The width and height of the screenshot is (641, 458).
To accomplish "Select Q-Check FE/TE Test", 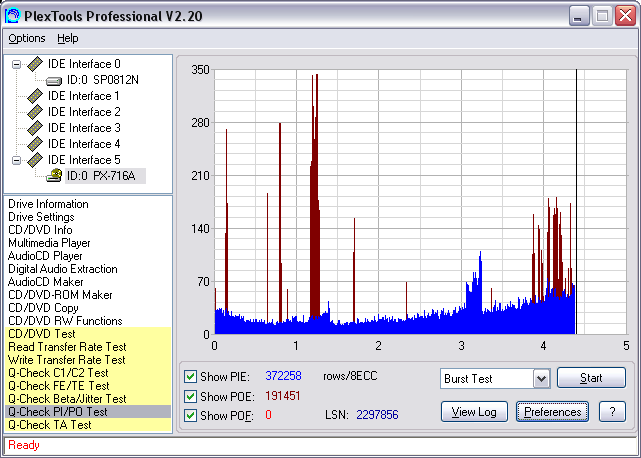I will click(88, 386).
